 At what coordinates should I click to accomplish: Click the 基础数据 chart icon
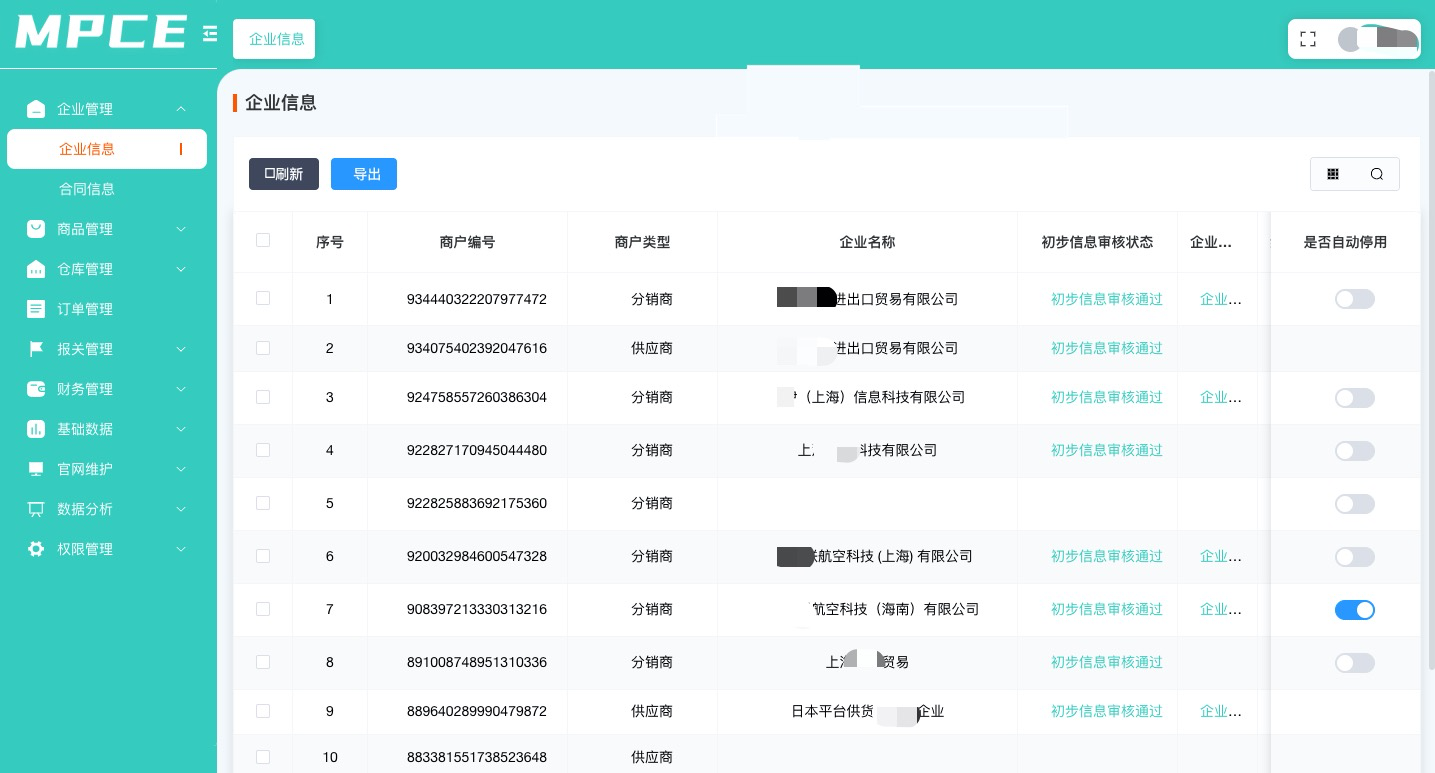click(x=36, y=429)
